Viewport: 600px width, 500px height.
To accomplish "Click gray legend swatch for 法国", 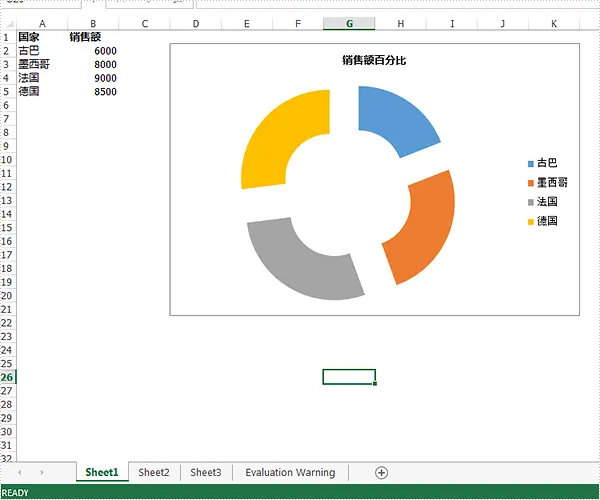I will pos(531,202).
